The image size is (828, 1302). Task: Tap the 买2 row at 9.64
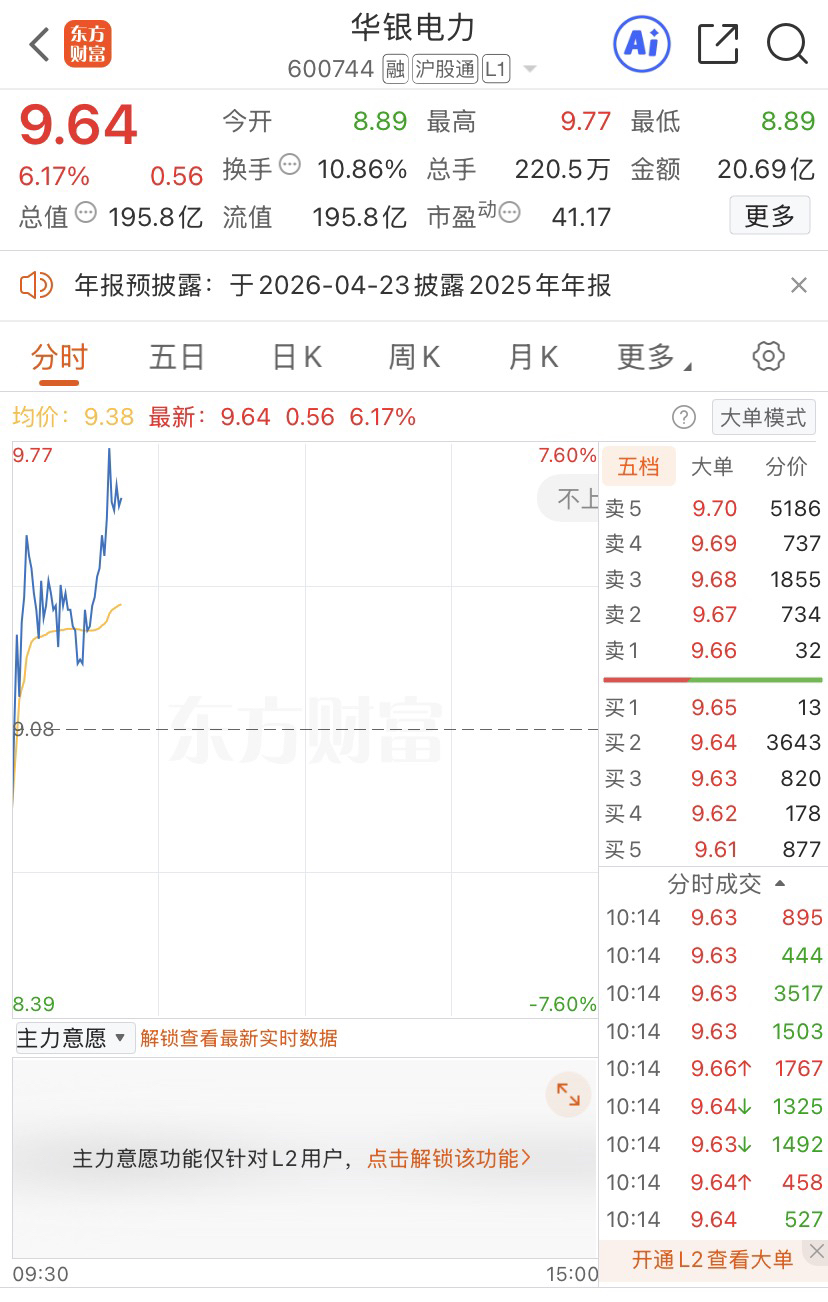pos(712,743)
